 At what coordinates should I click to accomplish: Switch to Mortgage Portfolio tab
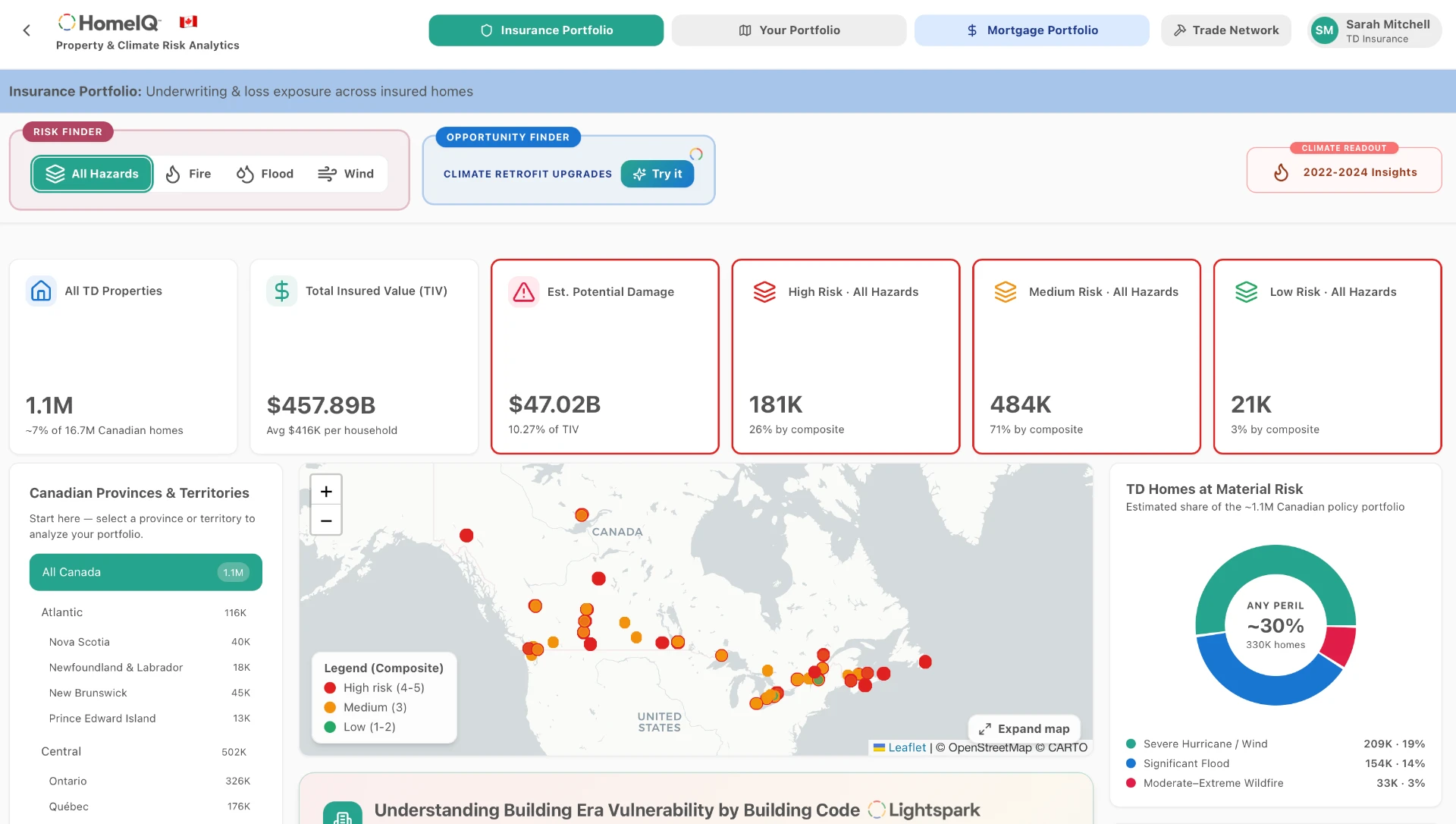coord(1031,30)
